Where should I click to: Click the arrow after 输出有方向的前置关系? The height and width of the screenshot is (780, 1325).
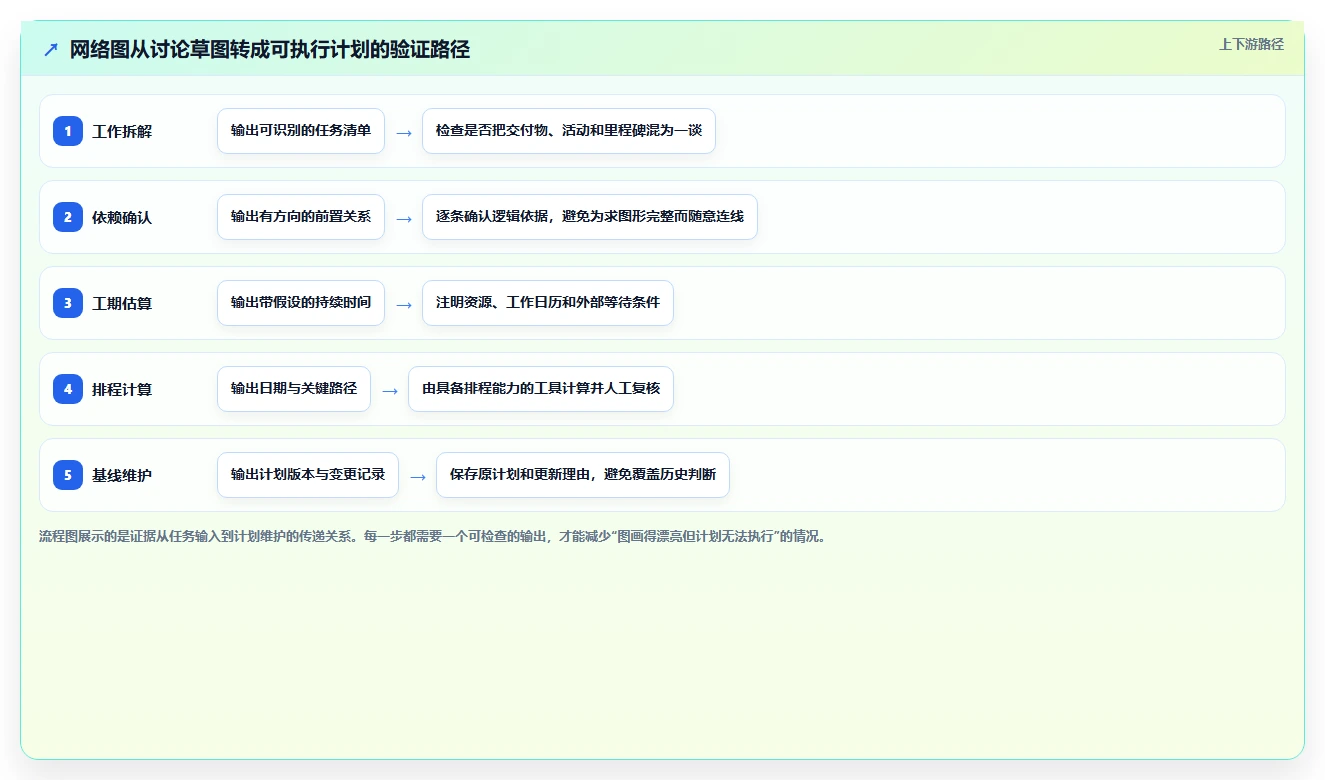pos(404,218)
